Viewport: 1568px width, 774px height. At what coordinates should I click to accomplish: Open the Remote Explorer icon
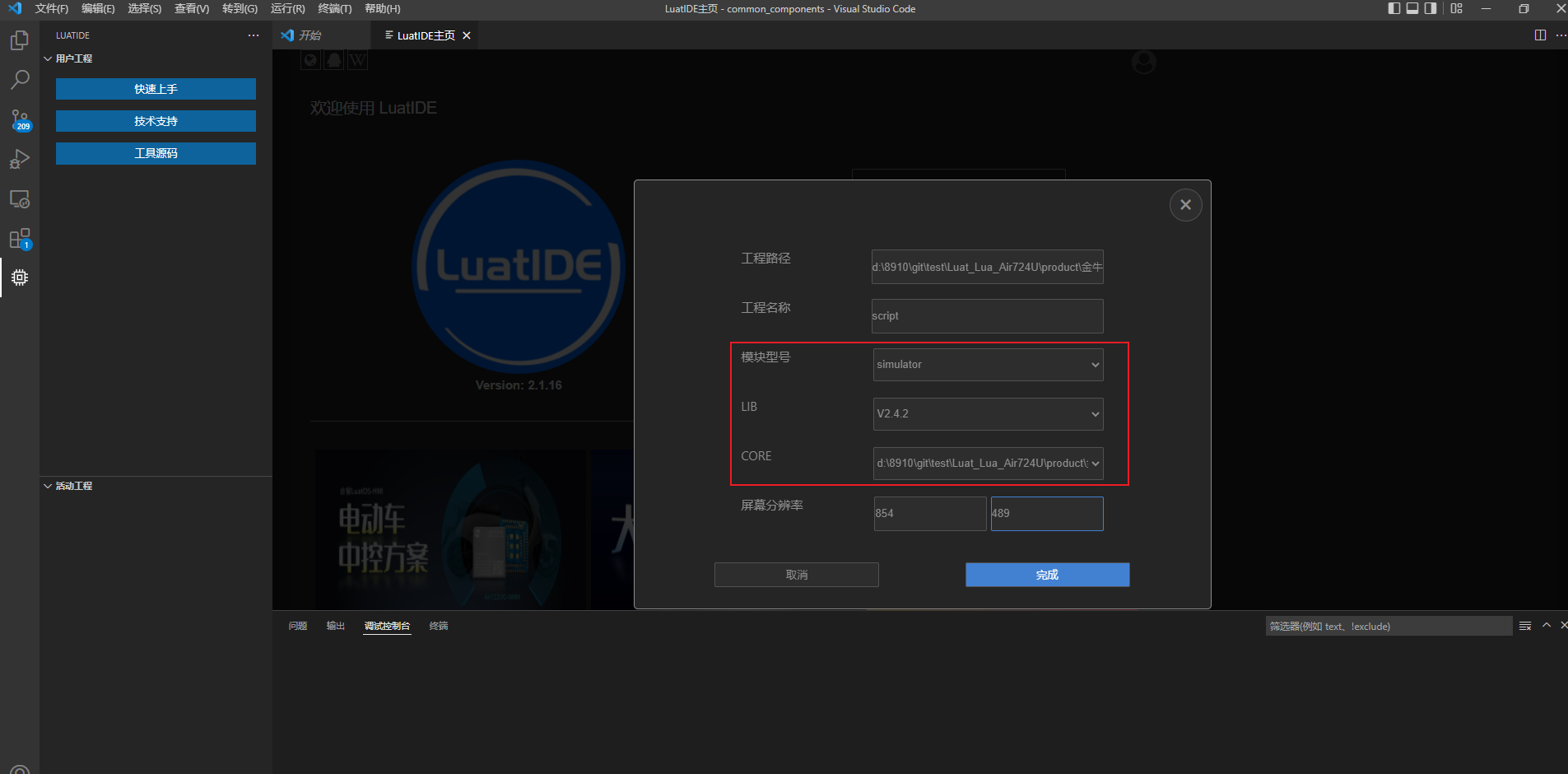pyautogui.click(x=20, y=199)
